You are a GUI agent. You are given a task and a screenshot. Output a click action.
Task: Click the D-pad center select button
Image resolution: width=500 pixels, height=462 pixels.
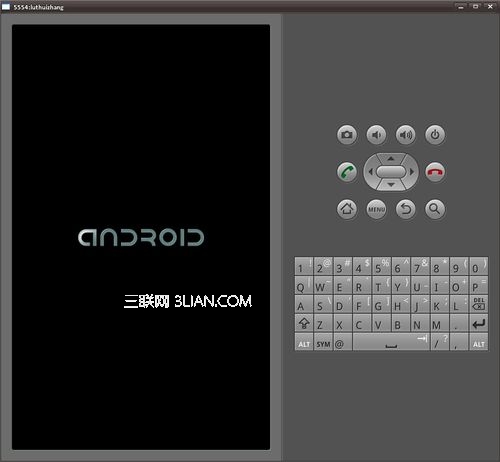tap(391, 172)
